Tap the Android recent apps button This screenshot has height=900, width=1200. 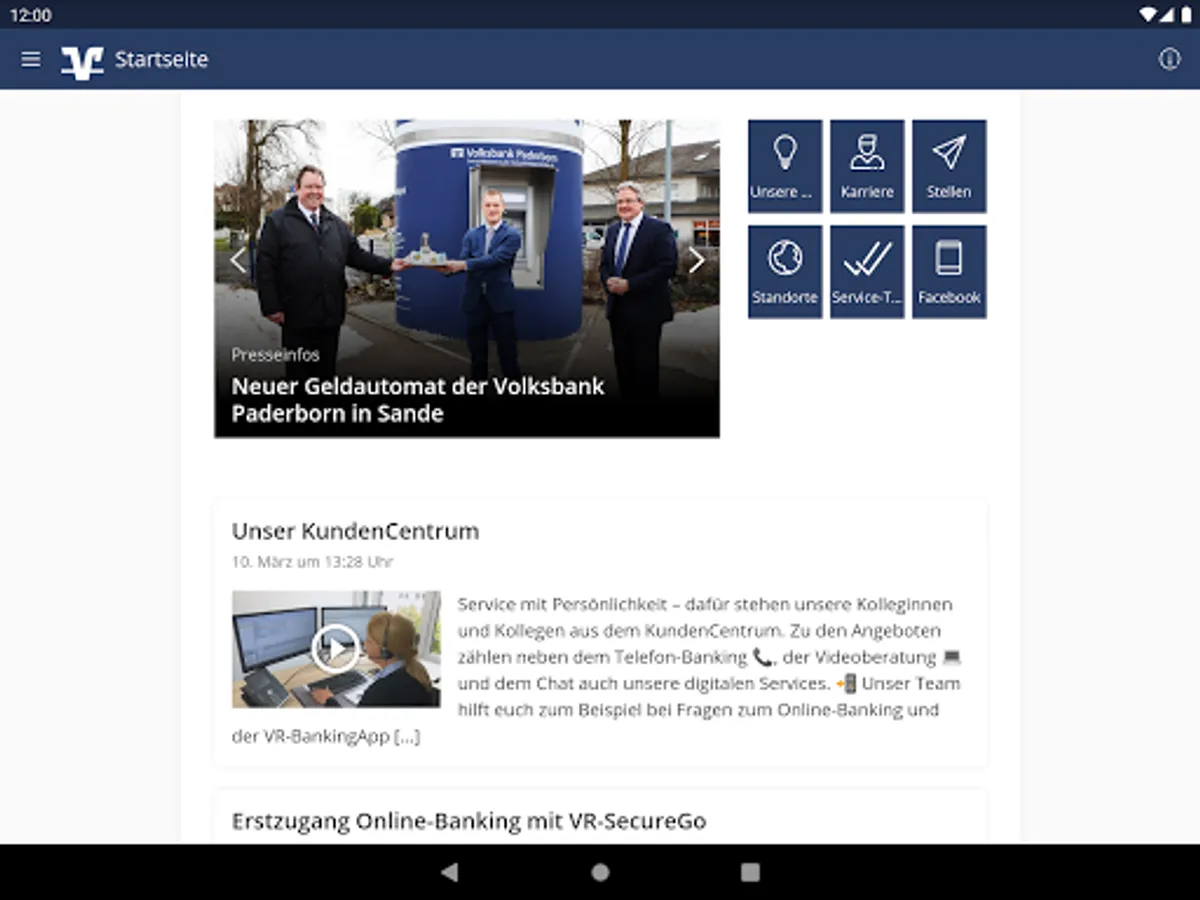[x=750, y=872]
